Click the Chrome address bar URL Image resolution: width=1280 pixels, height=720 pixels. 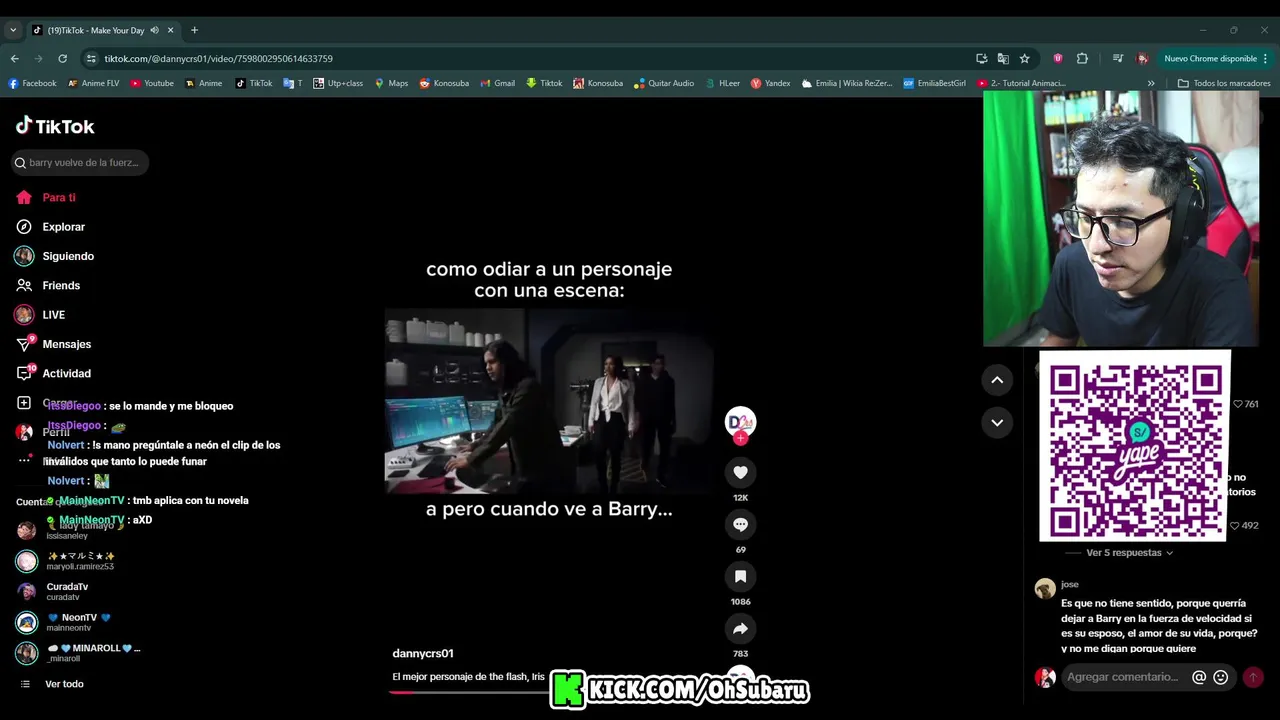click(x=219, y=59)
